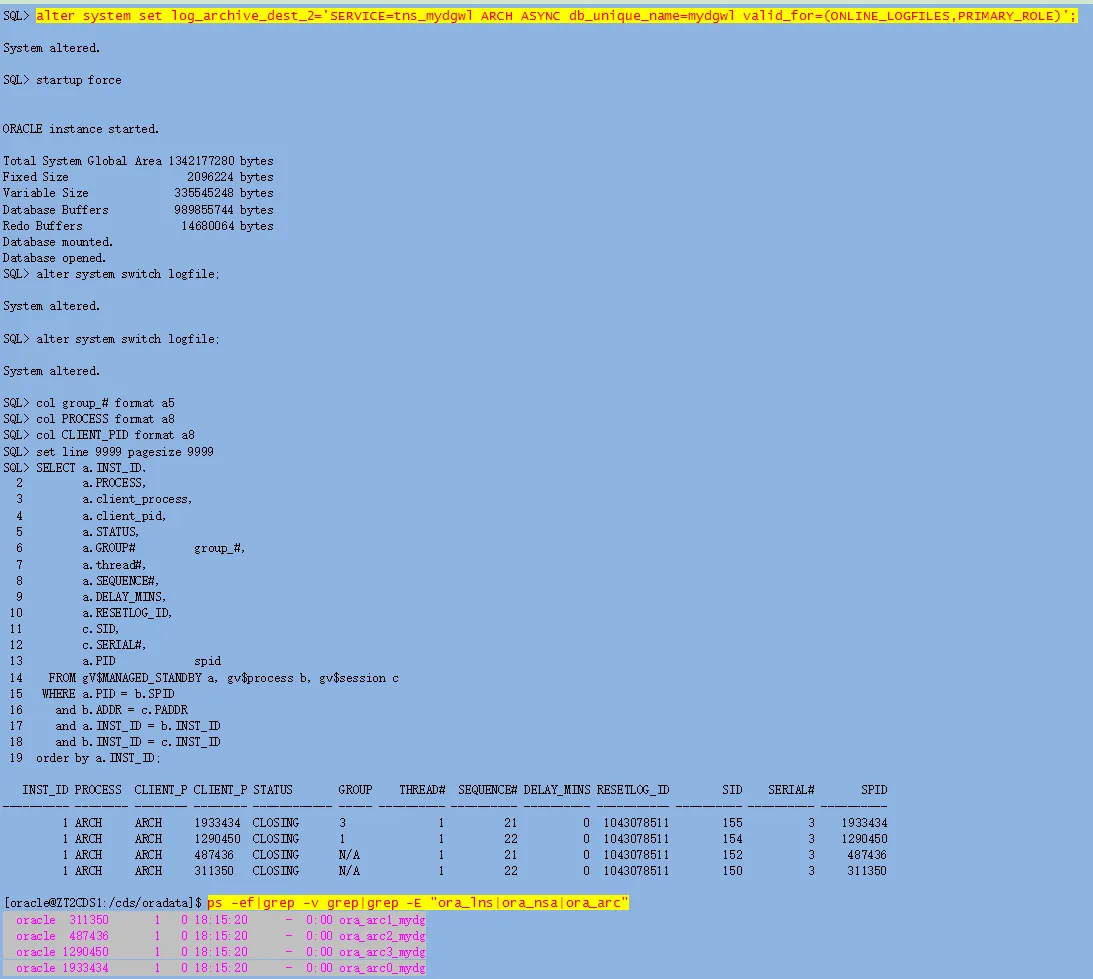Click GROUP value 3 in first row
The width and height of the screenshot is (1093, 979).
(342, 823)
